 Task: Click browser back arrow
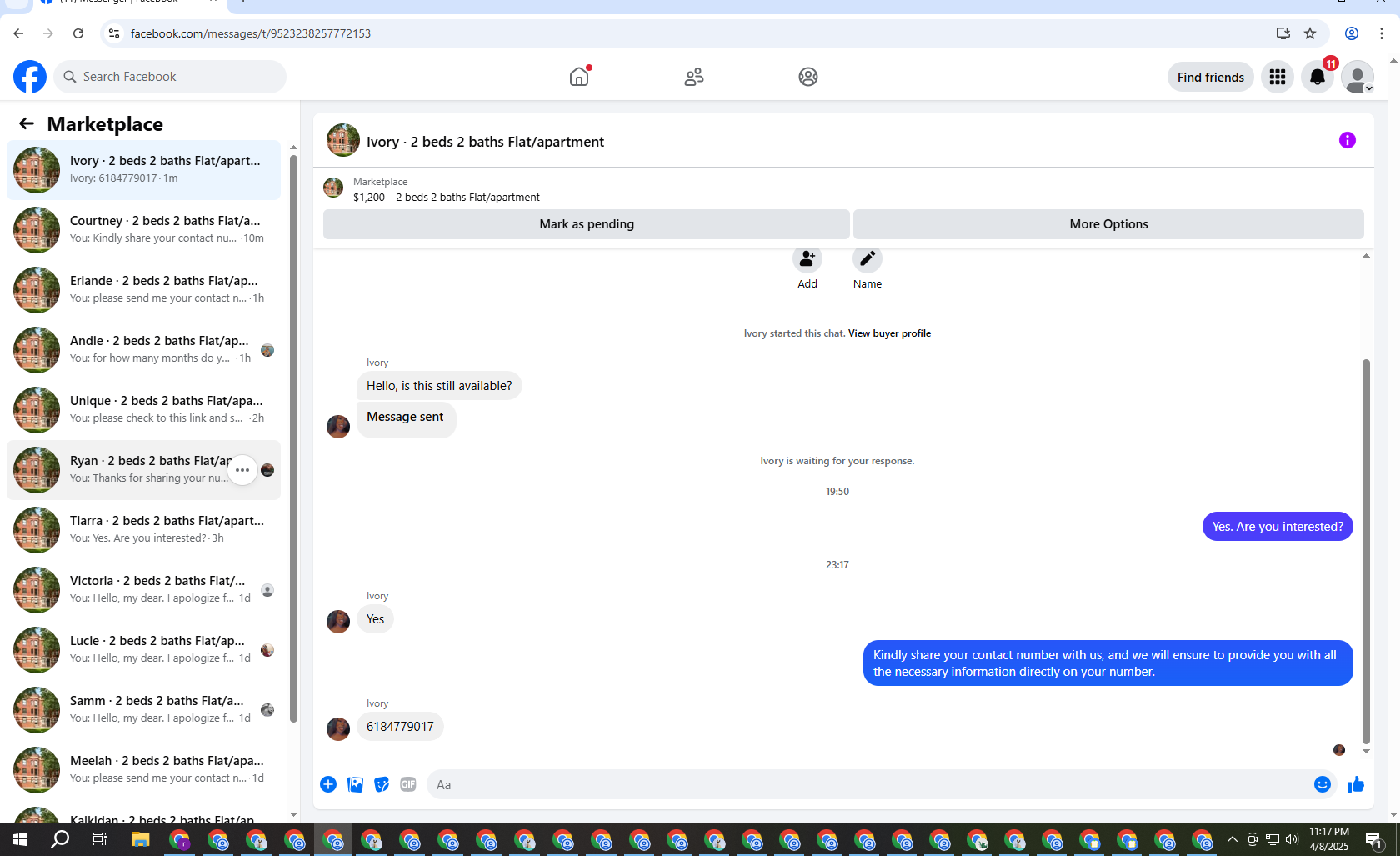pyautogui.click(x=18, y=33)
